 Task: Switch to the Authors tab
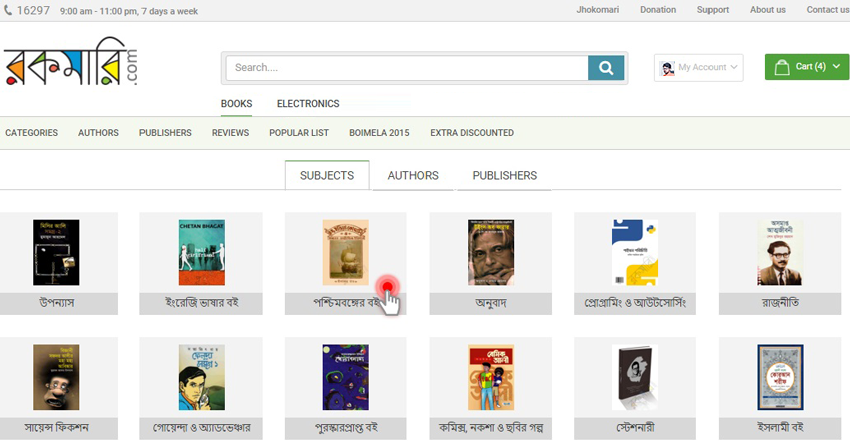coord(413,175)
